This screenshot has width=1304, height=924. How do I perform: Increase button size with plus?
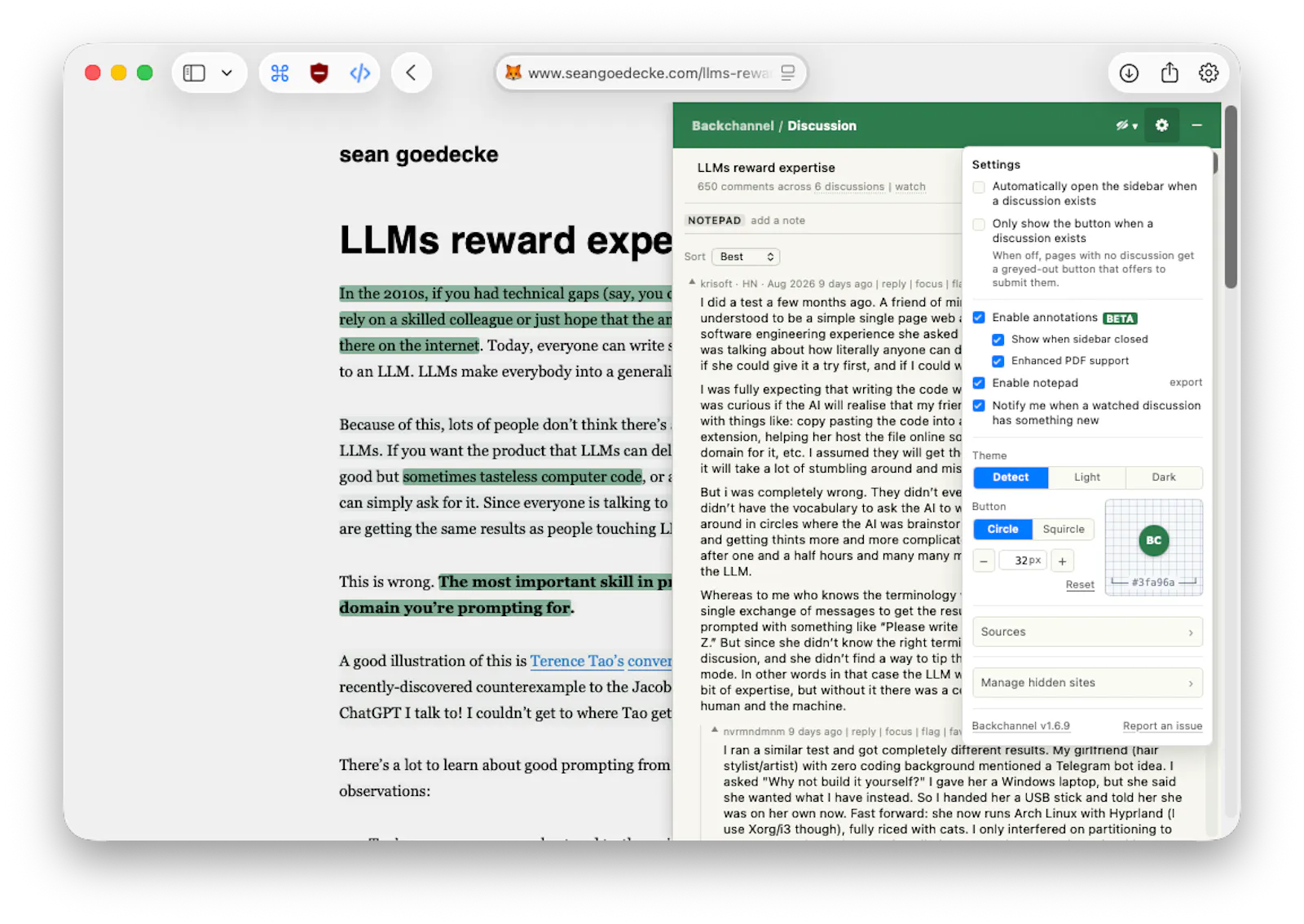click(x=1063, y=561)
